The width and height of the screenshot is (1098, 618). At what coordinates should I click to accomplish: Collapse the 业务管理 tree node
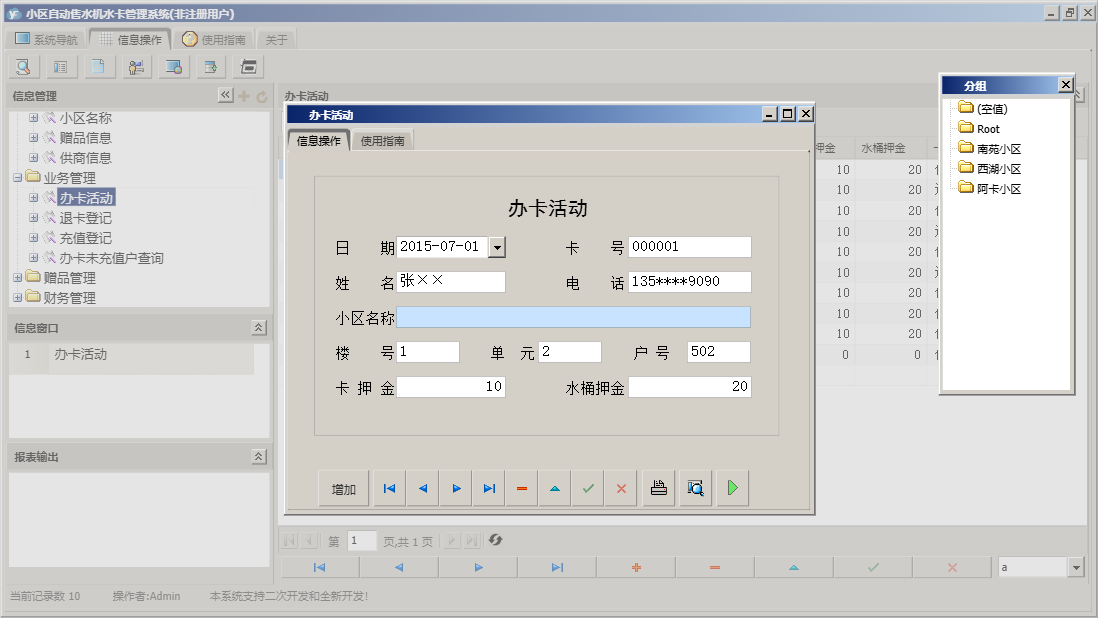click(x=19, y=177)
